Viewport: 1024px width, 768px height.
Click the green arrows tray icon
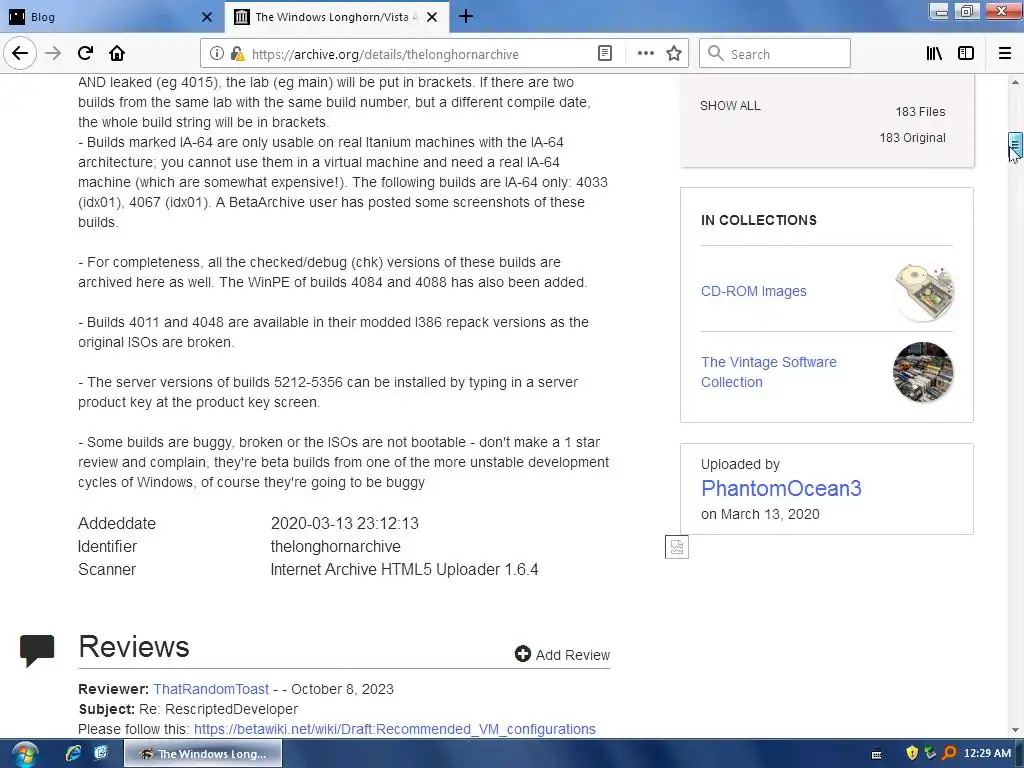tap(931, 754)
